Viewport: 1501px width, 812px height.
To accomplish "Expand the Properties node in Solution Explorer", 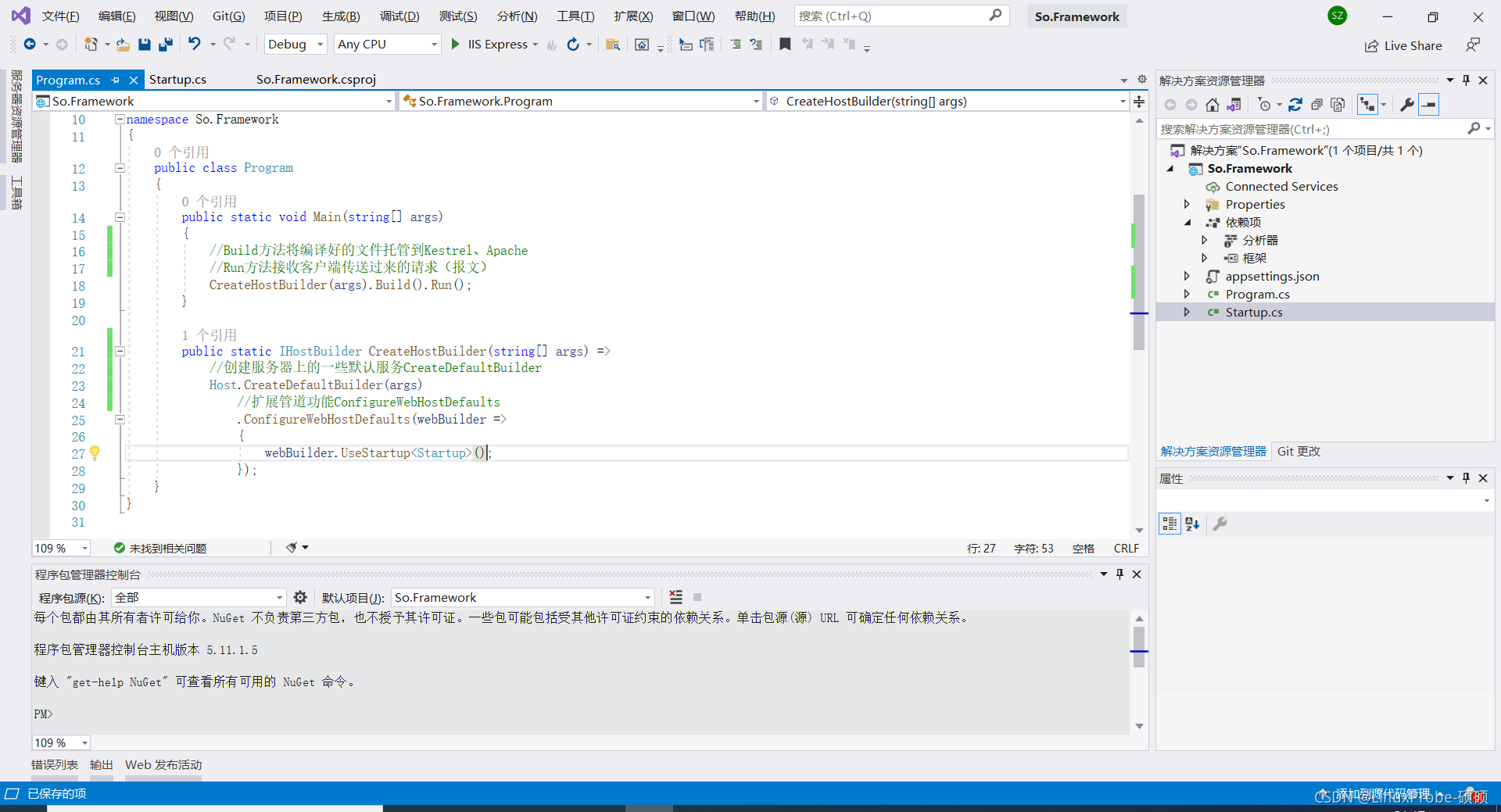I will (1187, 205).
